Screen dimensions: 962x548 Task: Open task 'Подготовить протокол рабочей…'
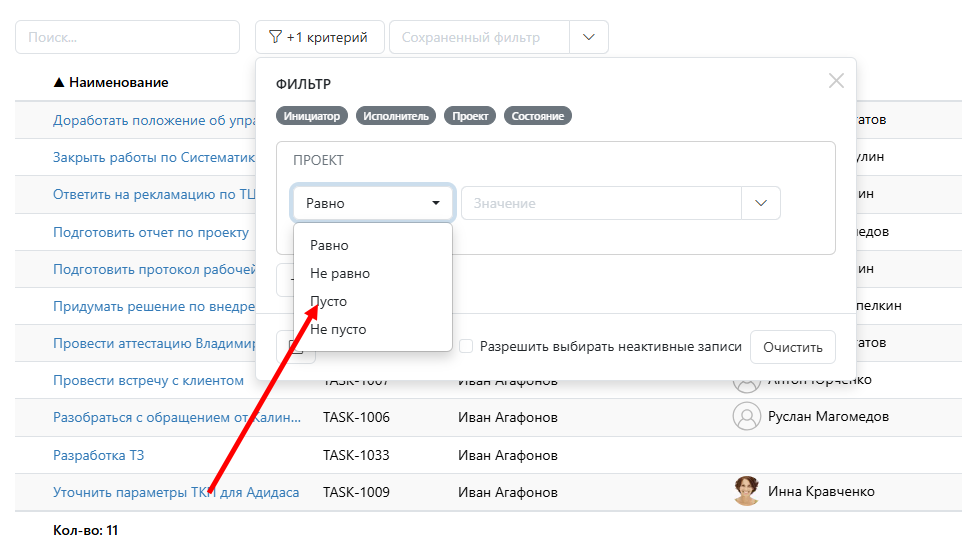point(154,269)
